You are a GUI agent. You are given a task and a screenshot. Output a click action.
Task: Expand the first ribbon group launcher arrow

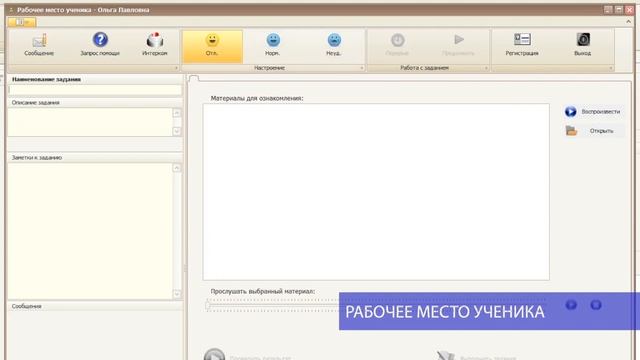coord(176,68)
